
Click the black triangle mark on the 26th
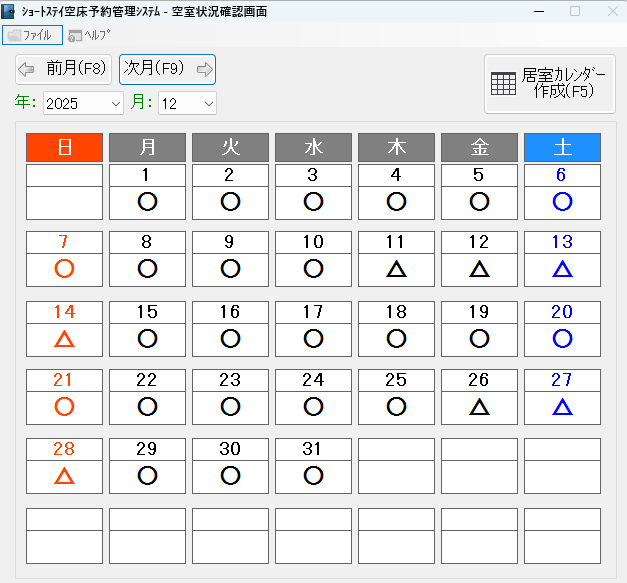pyautogui.click(x=479, y=406)
